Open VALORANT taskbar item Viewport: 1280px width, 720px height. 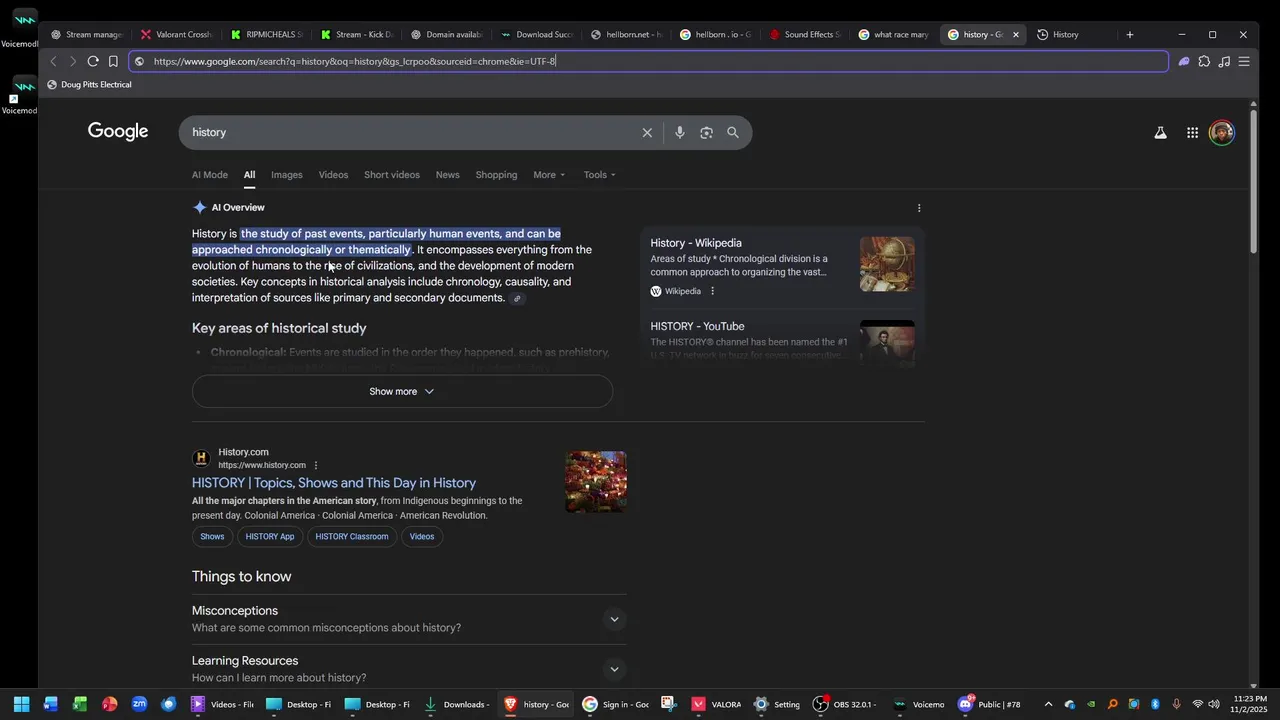pos(717,704)
